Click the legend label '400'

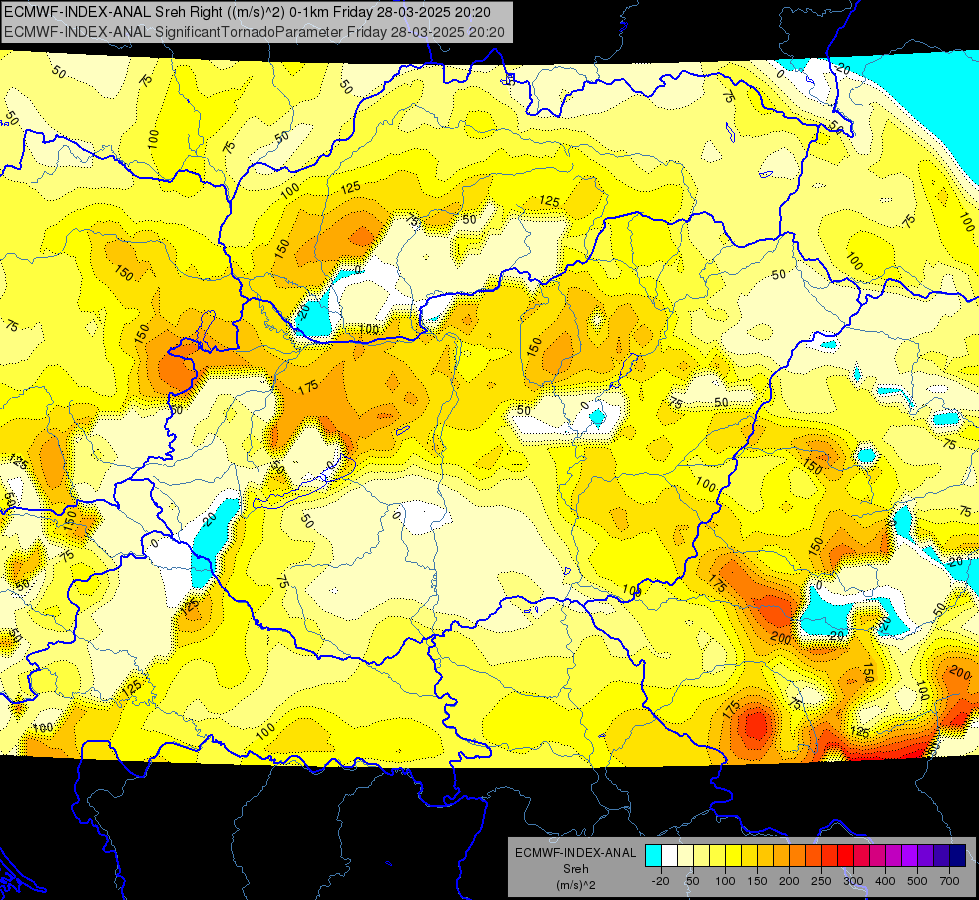[x=885, y=881]
